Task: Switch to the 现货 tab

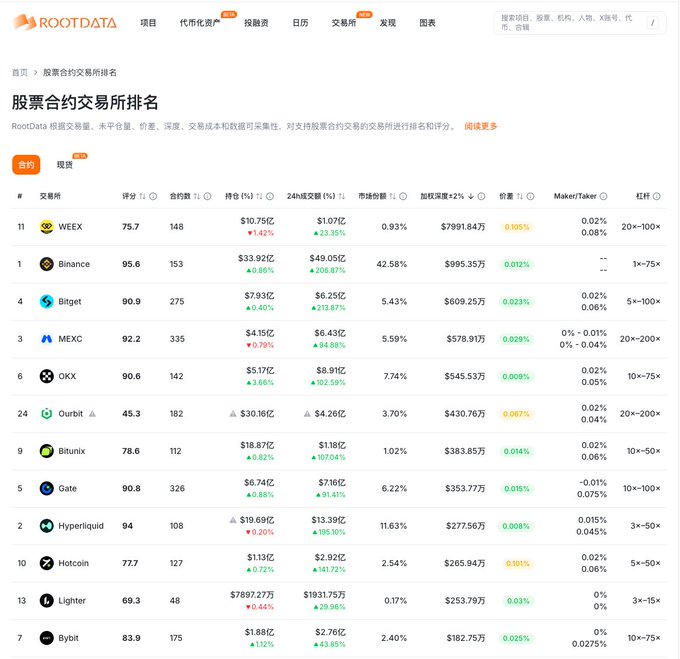Action: pos(65,165)
